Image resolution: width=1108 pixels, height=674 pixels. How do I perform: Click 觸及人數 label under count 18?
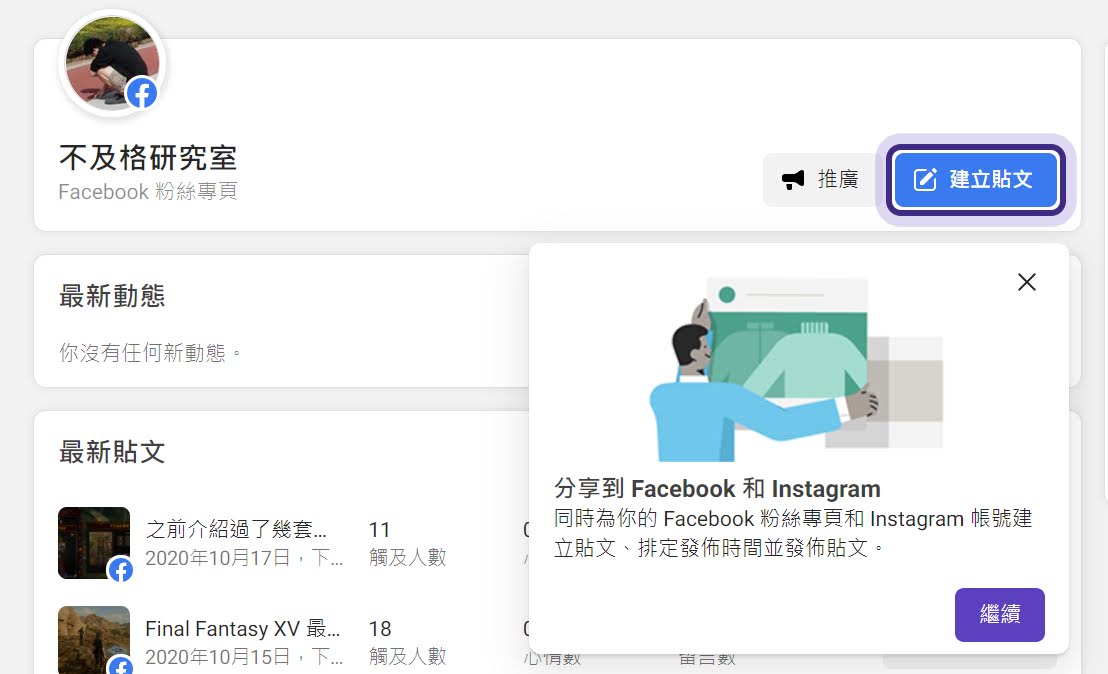point(408,656)
